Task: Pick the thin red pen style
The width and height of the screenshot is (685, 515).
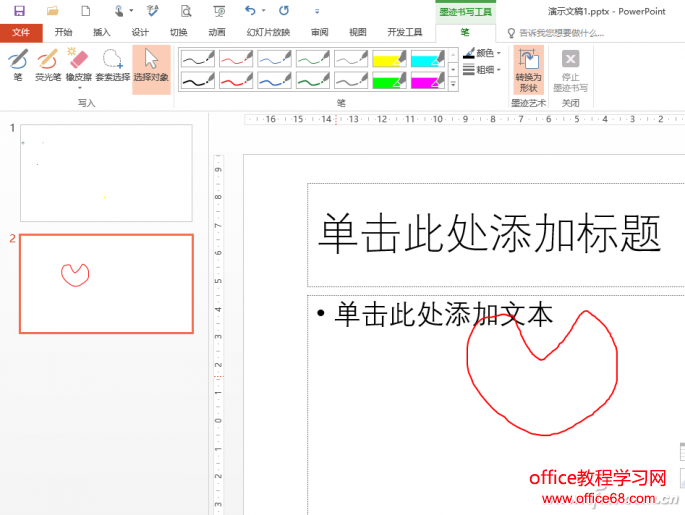Action: click(236, 59)
